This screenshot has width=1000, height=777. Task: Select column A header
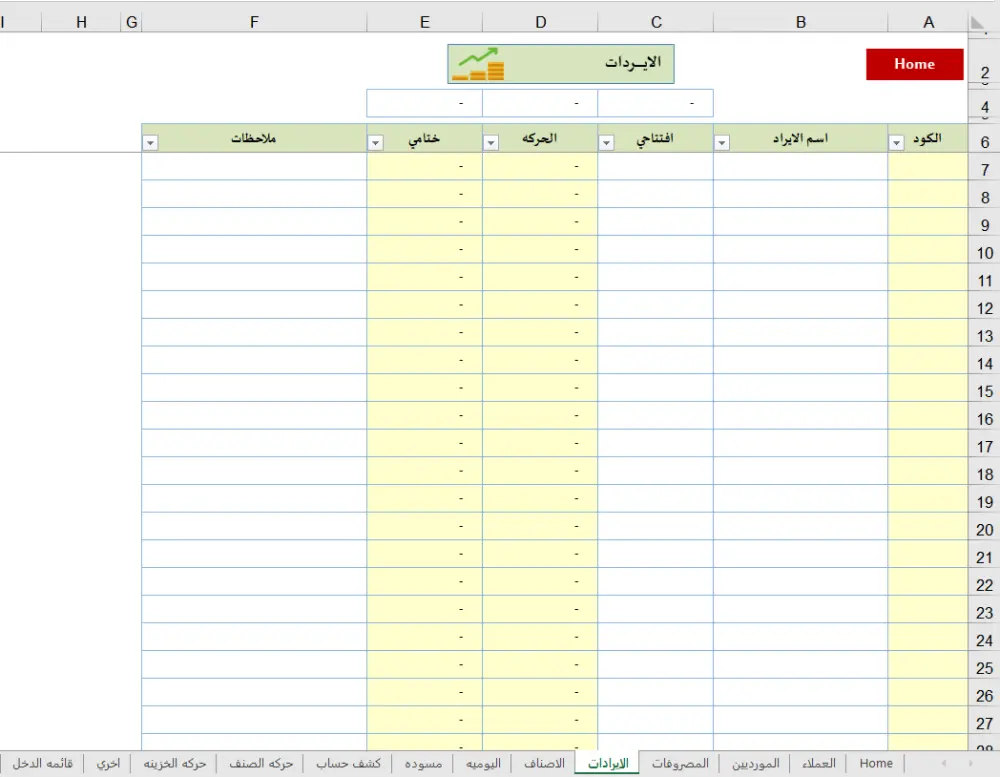928,22
